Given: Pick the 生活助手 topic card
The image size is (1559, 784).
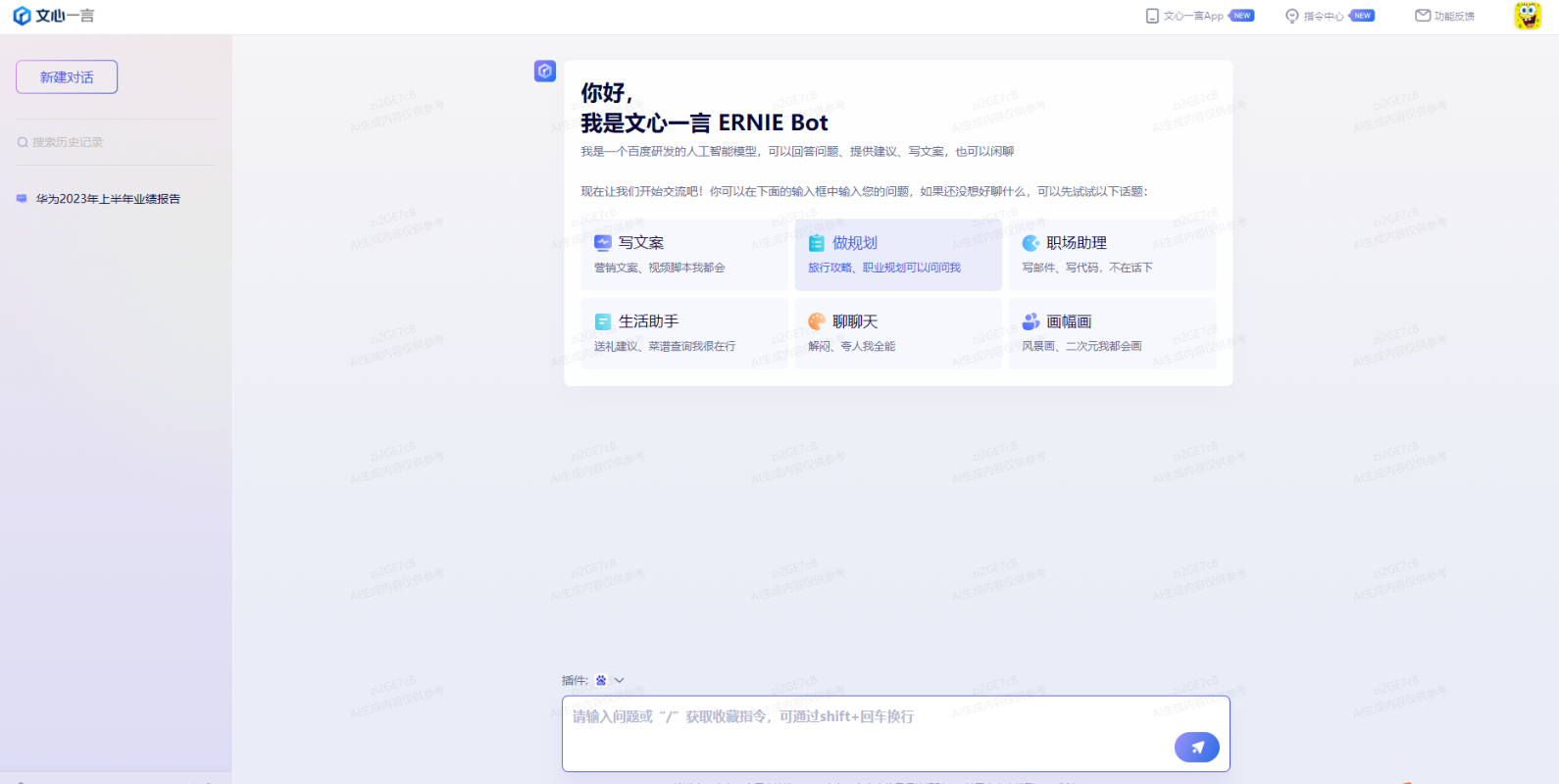Looking at the screenshot, I should (x=683, y=333).
